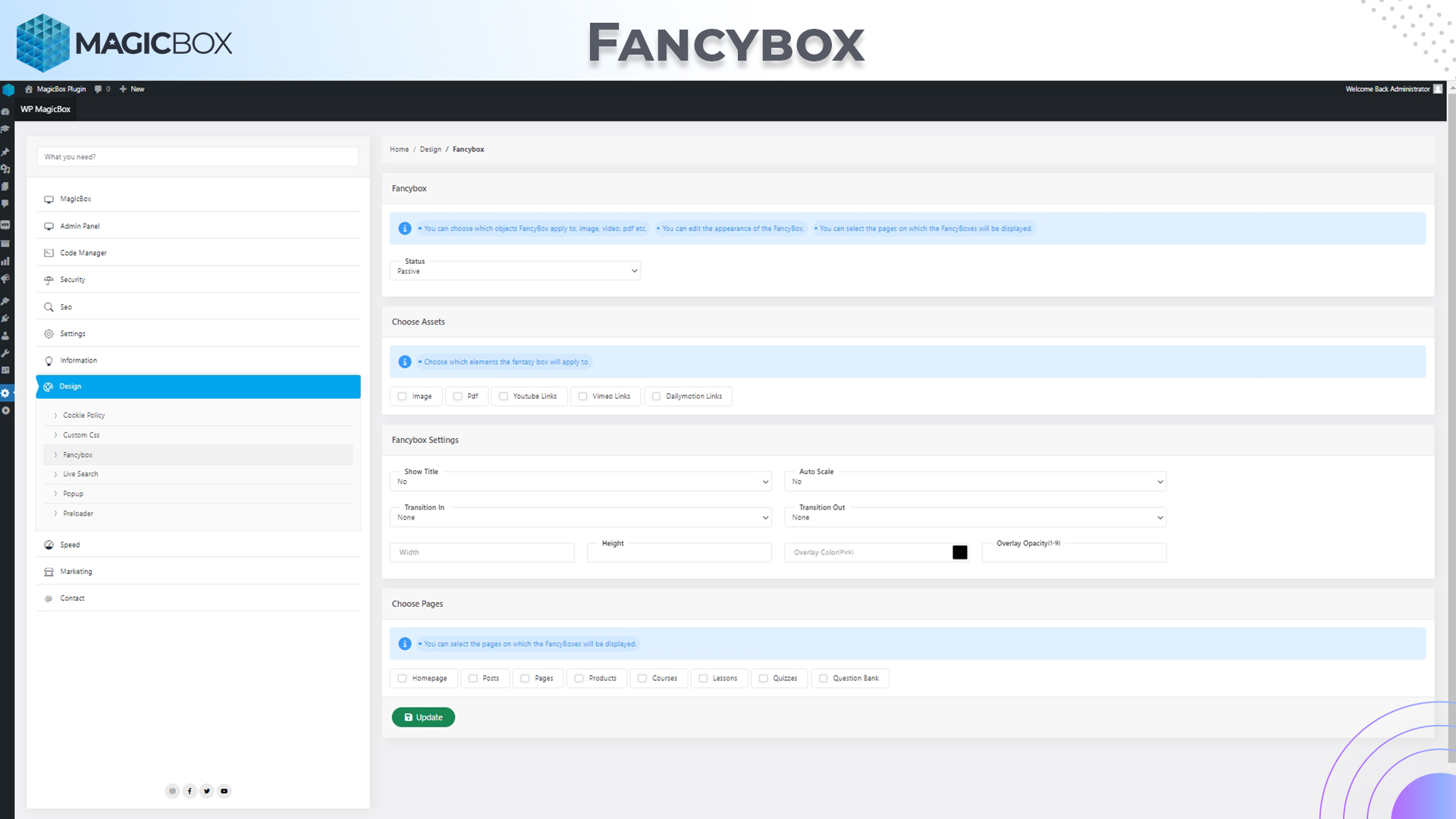Open the WooCommerce icon in admin sidebar

[5, 225]
